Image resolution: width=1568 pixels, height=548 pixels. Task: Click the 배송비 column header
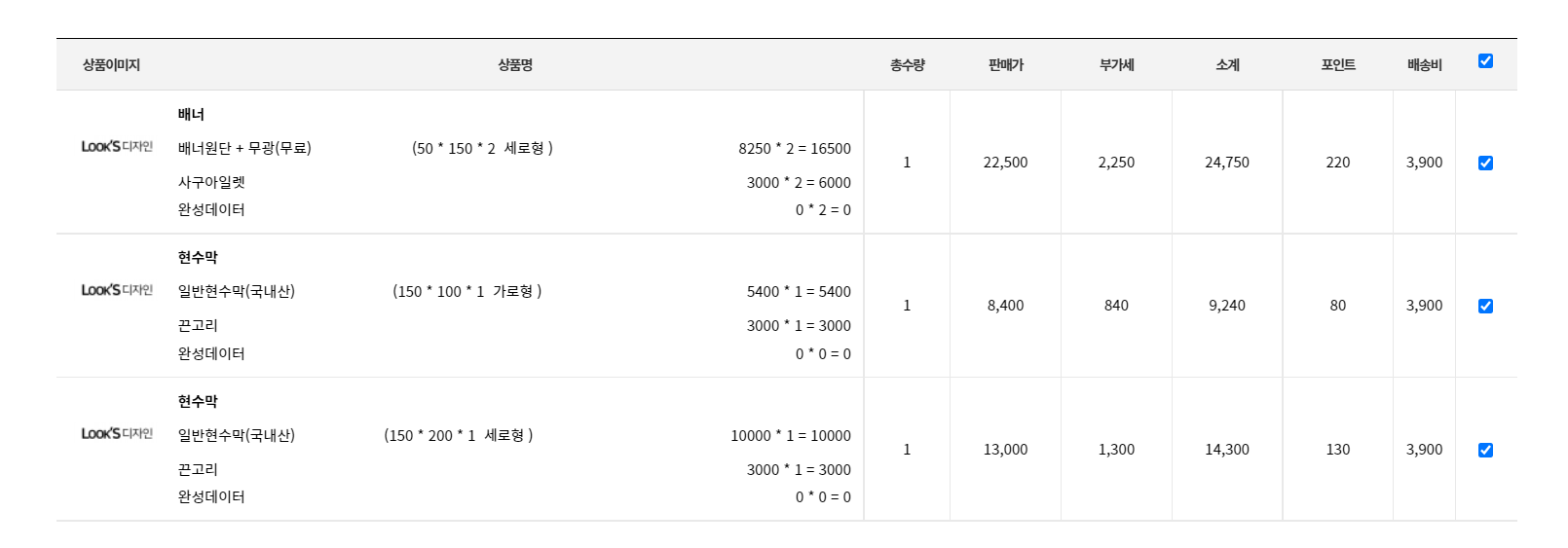tap(1424, 65)
